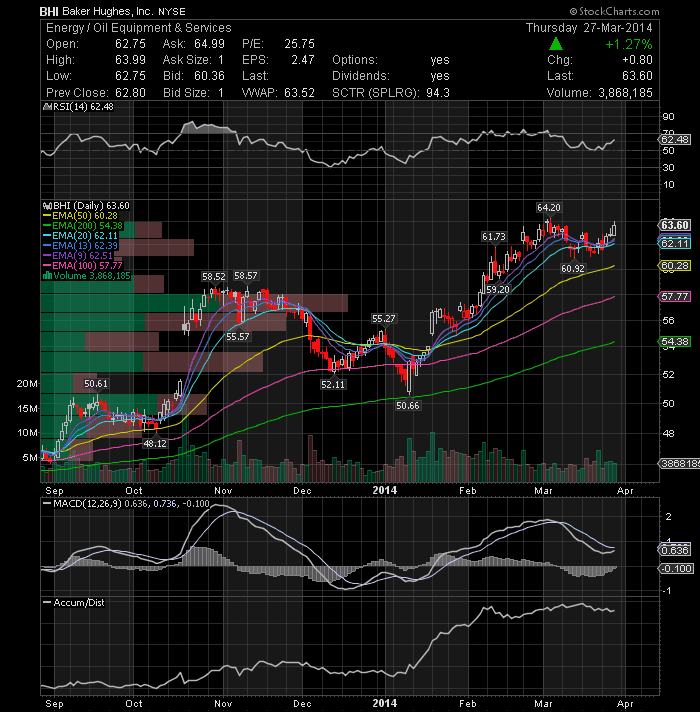Click the Accum/Dist indicator label
This screenshot has width=700, height=712.
[x=79, y=603]
